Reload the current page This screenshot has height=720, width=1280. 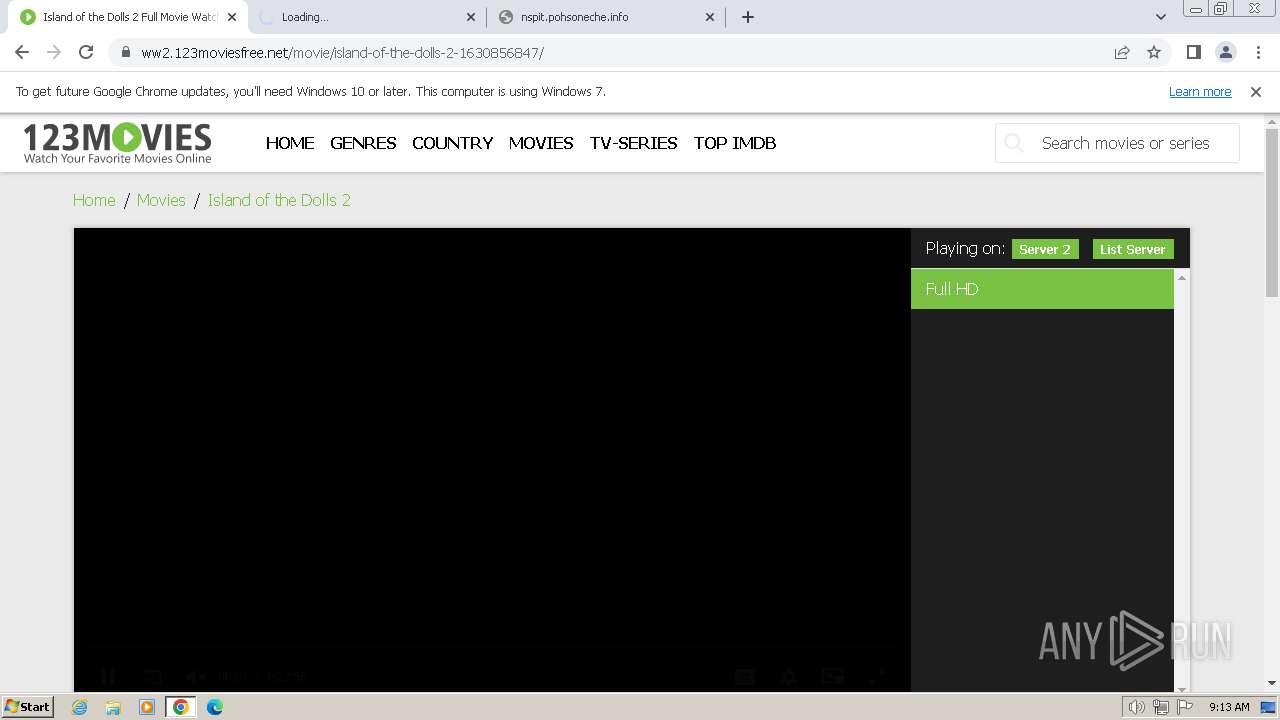click(x=86, y=52)
